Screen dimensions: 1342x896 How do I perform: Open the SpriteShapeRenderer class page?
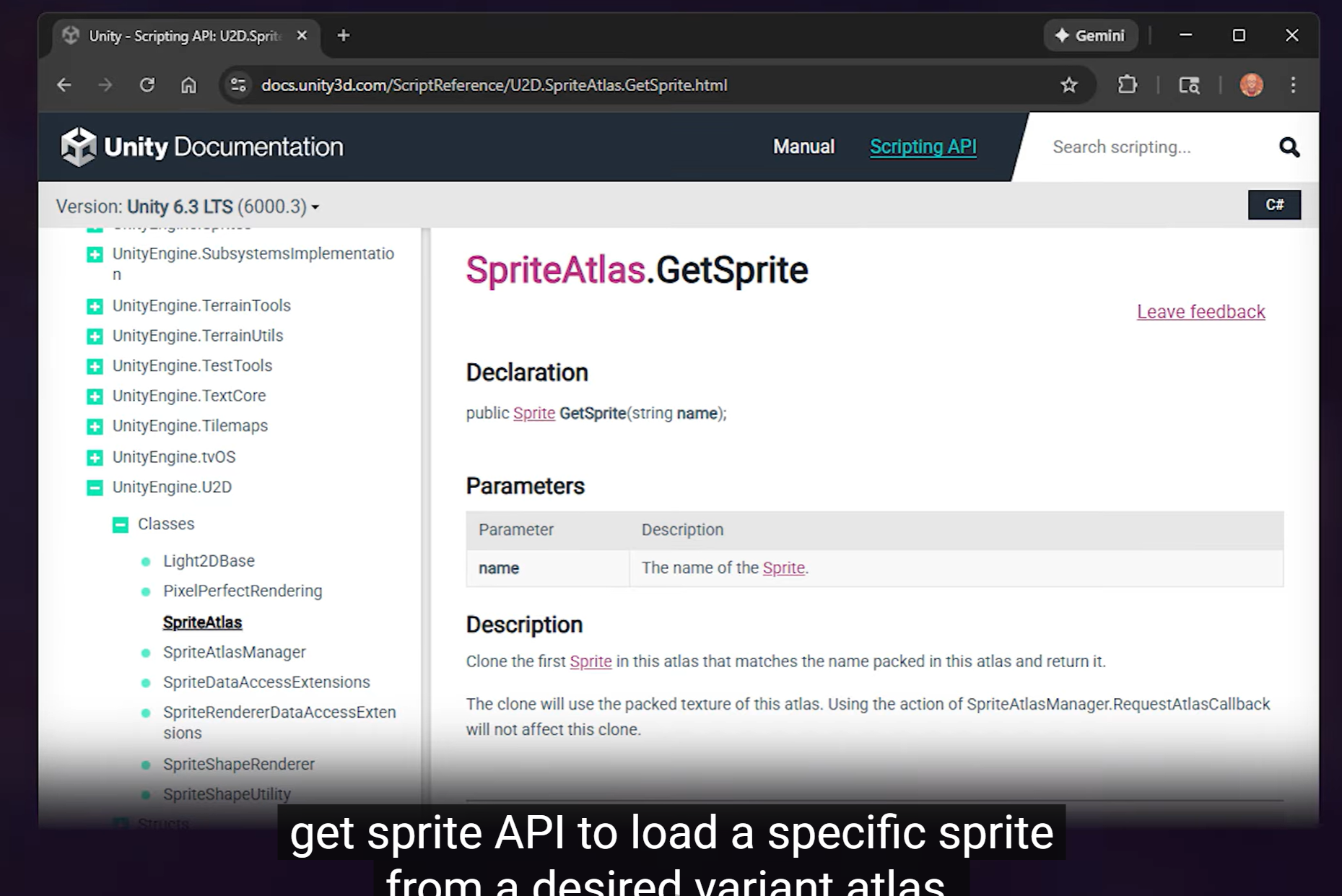[239, 764]
